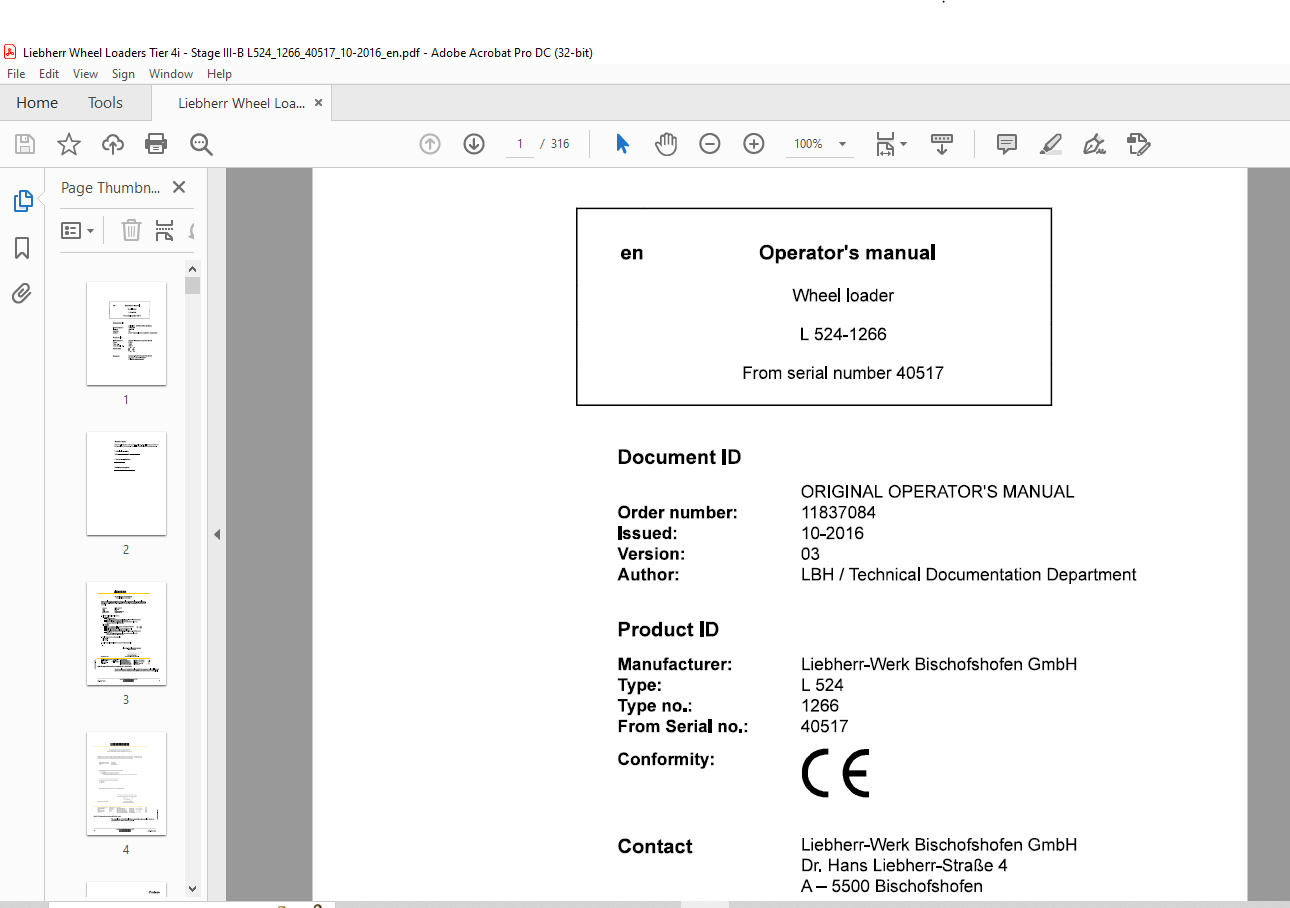Open the Help menu
This screenshot has width=1290, height=908.
pos(219,74)
